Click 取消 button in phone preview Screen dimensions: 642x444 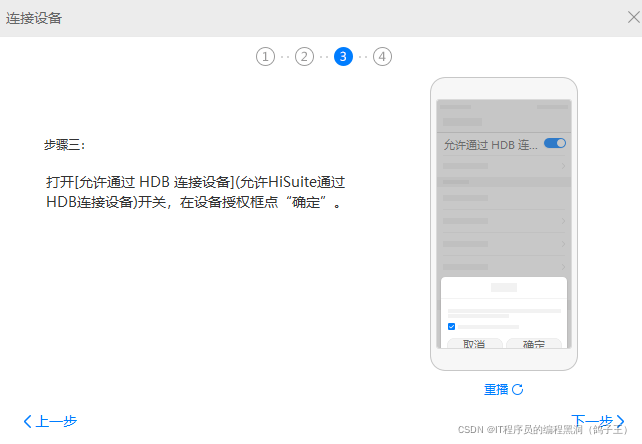click(475, 343)
